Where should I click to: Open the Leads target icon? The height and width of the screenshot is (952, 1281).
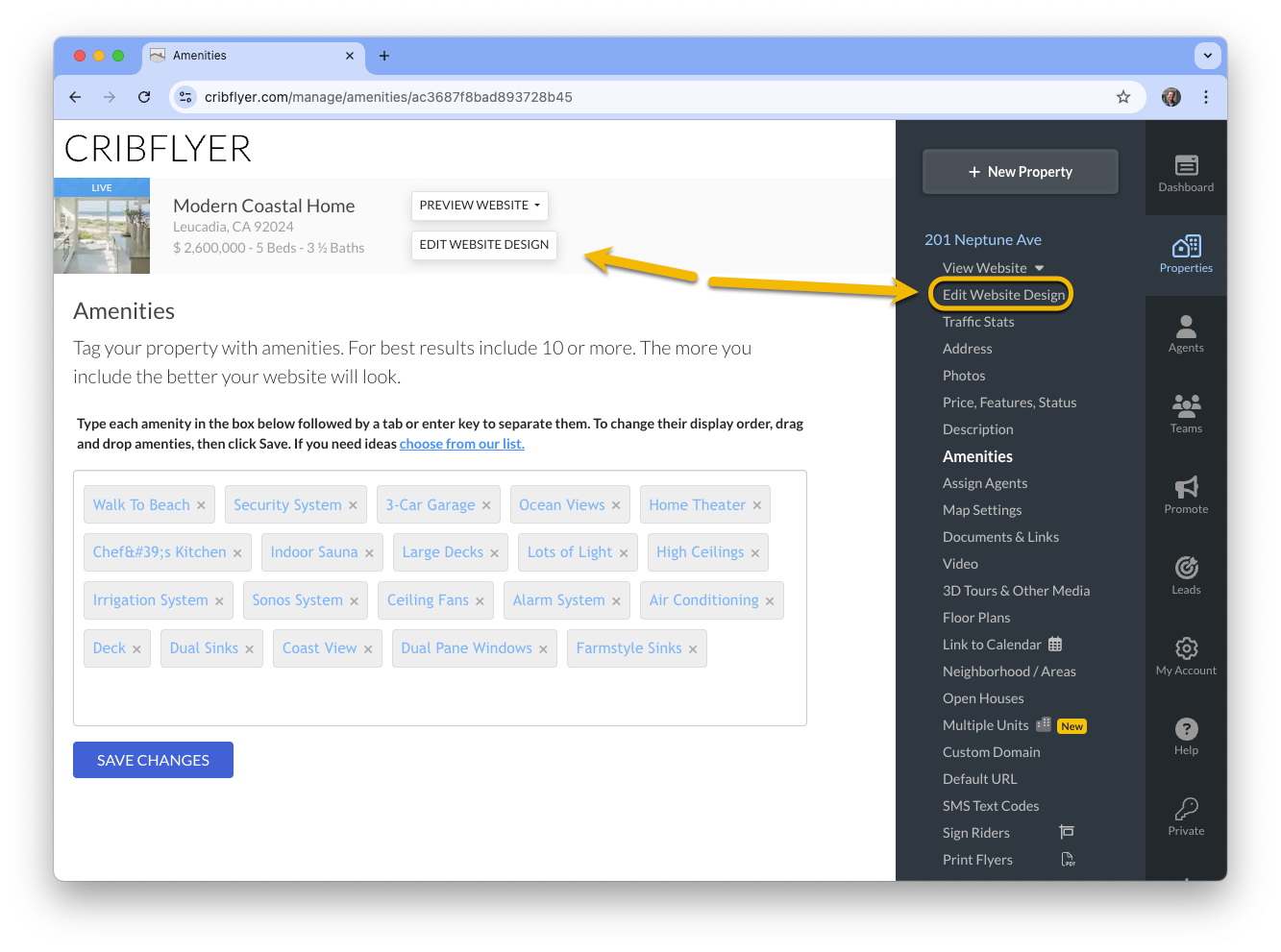[1186, 568]
